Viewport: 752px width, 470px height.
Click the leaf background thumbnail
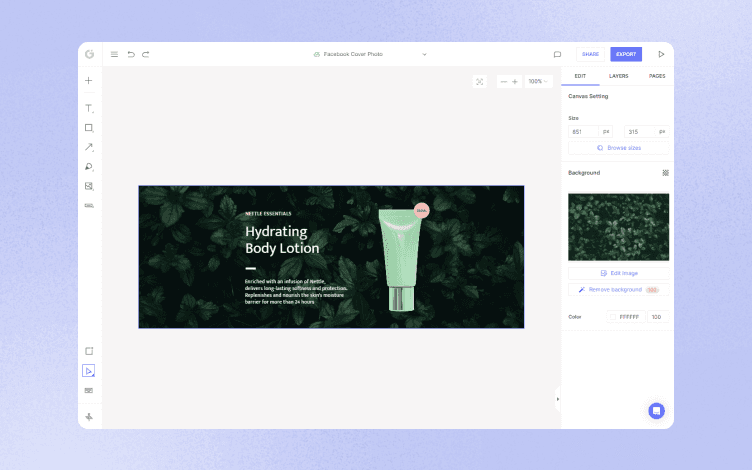tap(619, 227)
